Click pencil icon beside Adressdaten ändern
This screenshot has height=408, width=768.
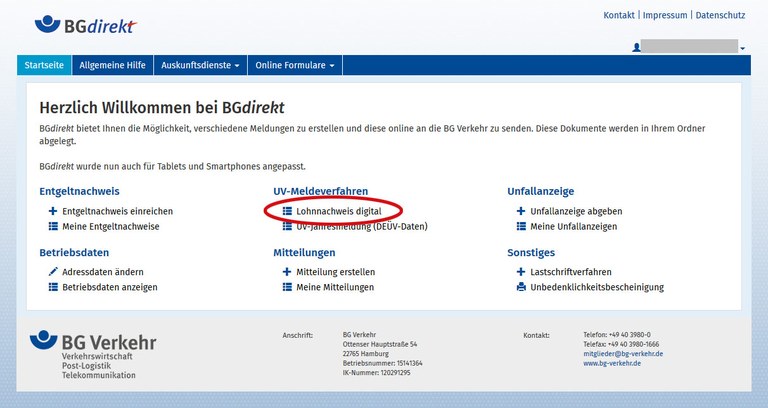pos(53,271)
